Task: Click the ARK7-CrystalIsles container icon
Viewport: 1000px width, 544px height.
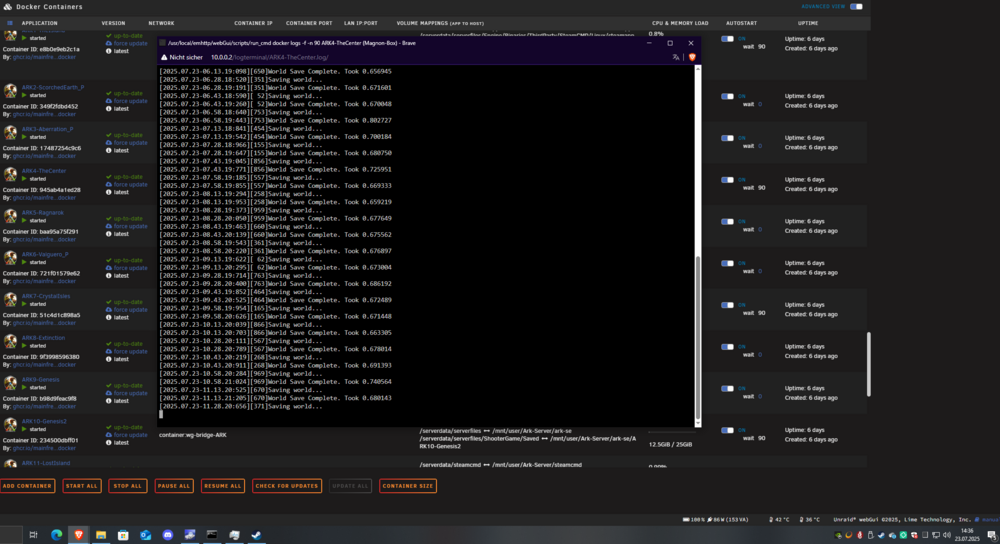Action: pyautogui.click(x=10, y=299)
